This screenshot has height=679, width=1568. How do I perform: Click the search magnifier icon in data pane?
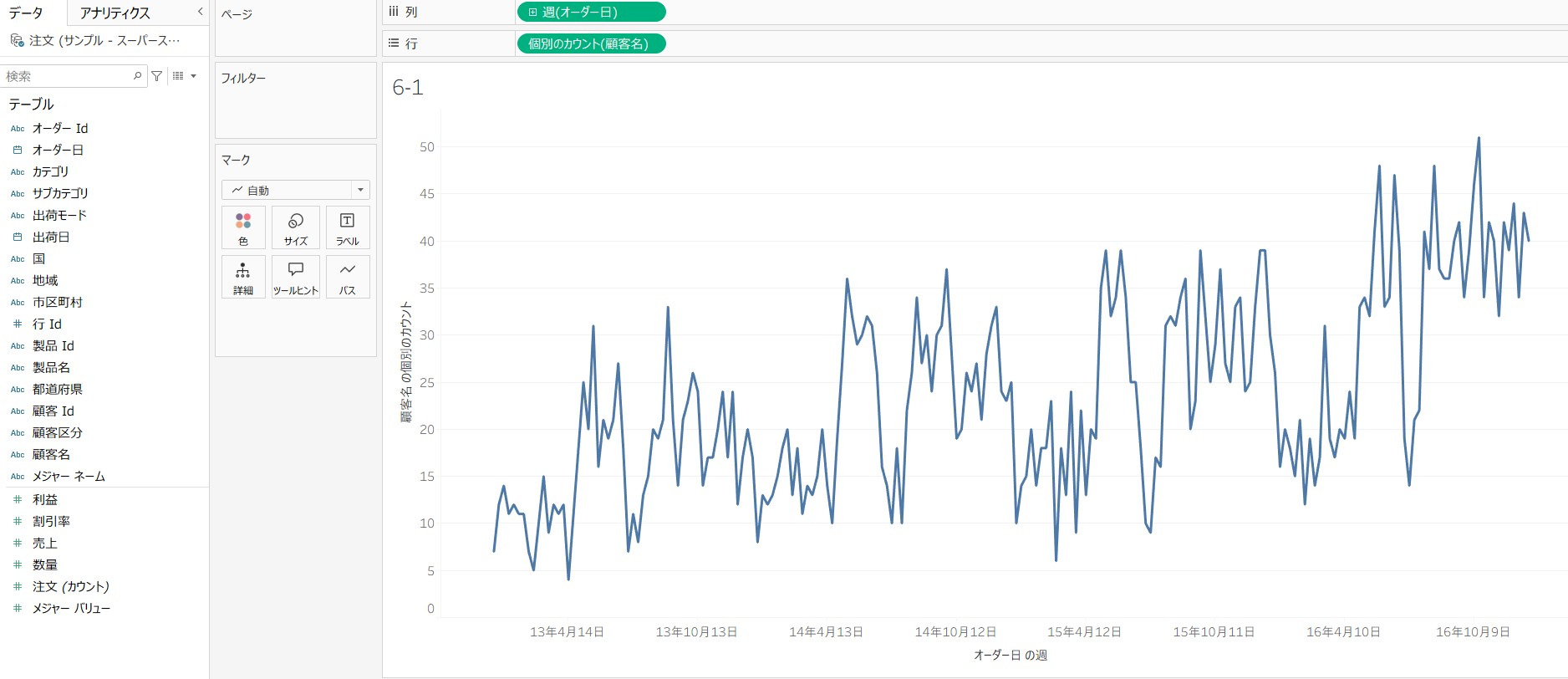(138, 76)
